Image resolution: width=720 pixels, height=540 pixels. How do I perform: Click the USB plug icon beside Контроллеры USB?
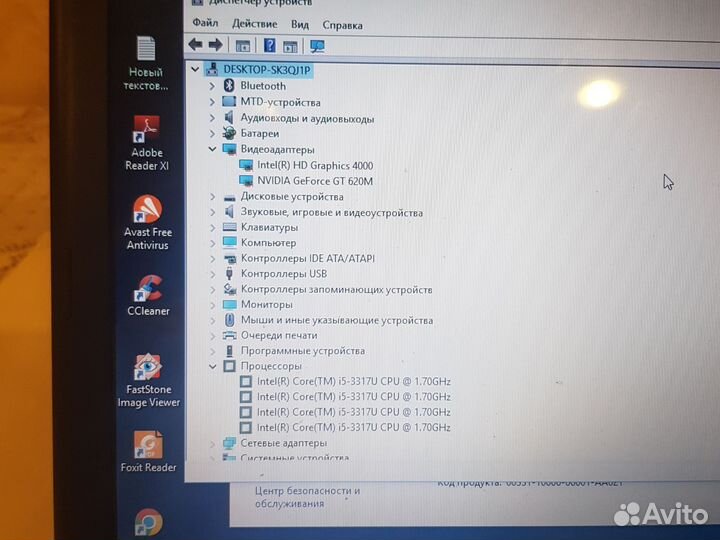click(230, 274)
